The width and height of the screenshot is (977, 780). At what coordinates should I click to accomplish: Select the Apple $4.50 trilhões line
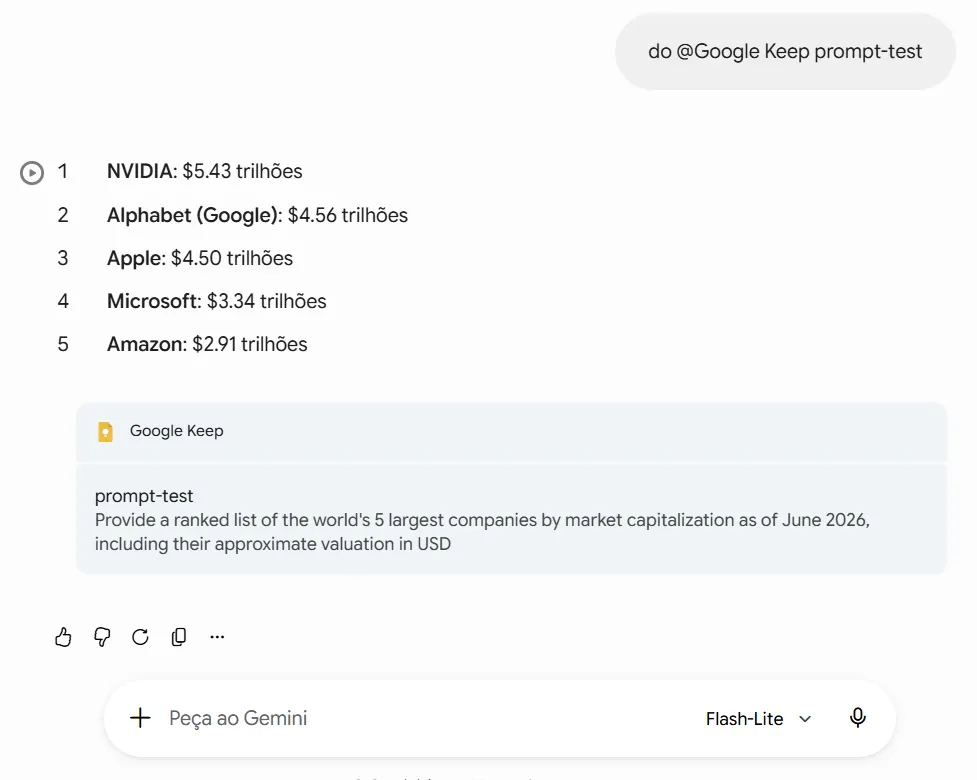[199, 258]
